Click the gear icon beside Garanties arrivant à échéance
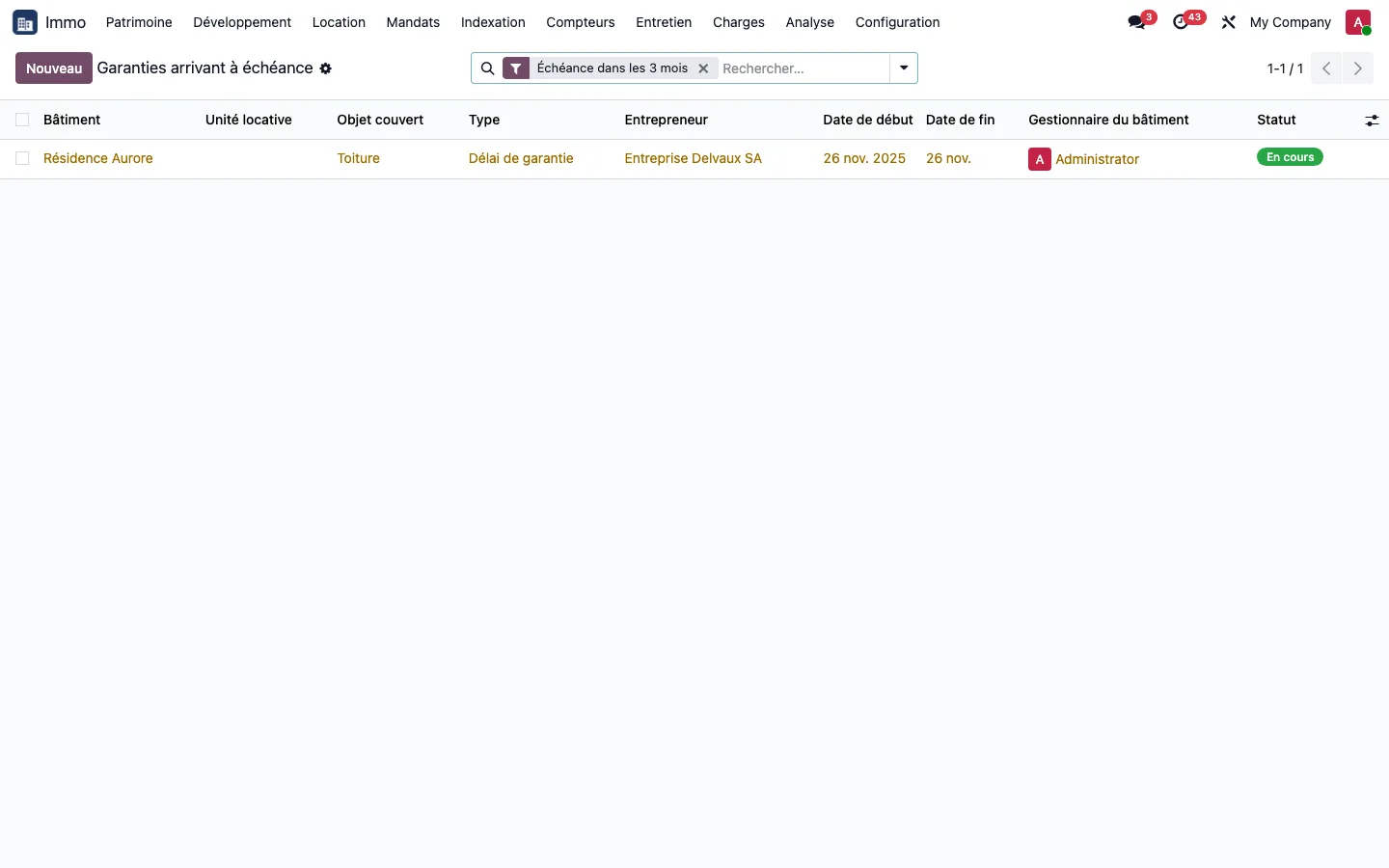 pos(326,68)
